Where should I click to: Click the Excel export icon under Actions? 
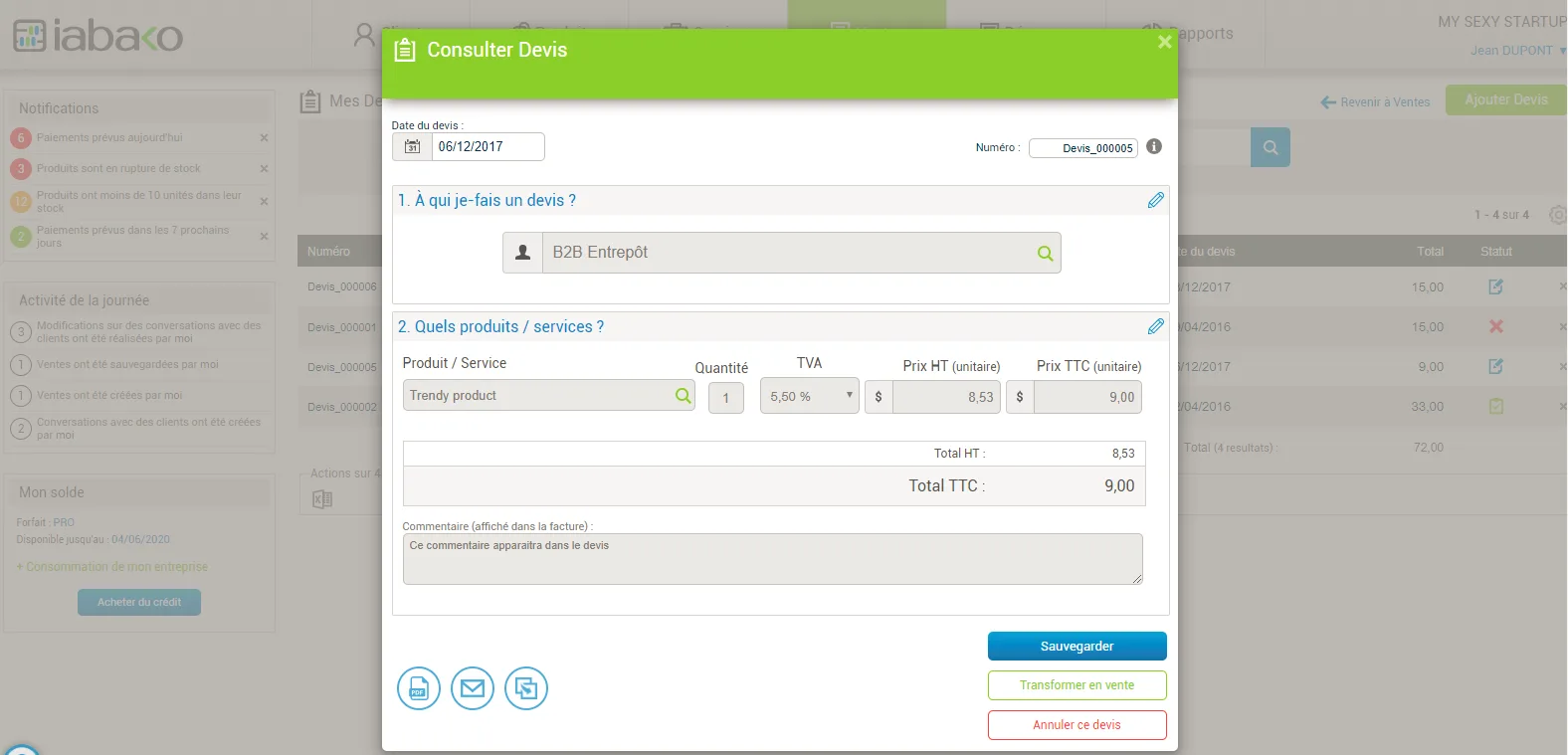pyautogui.click(x=322, y=499)
